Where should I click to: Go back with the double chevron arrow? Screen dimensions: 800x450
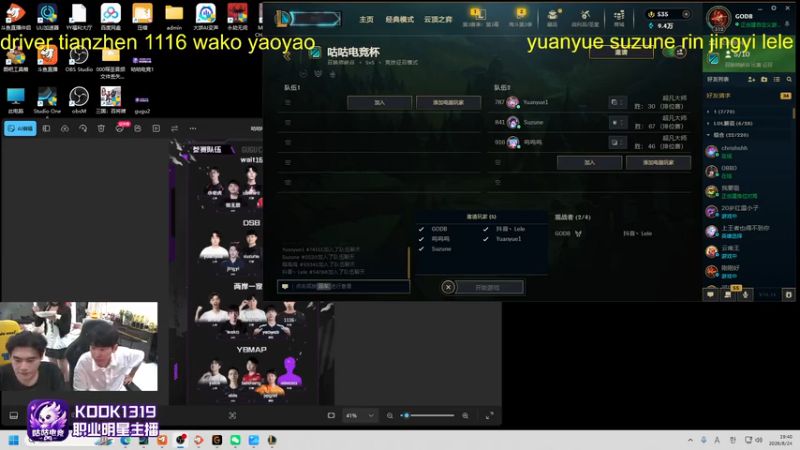(x=287, y=55)
